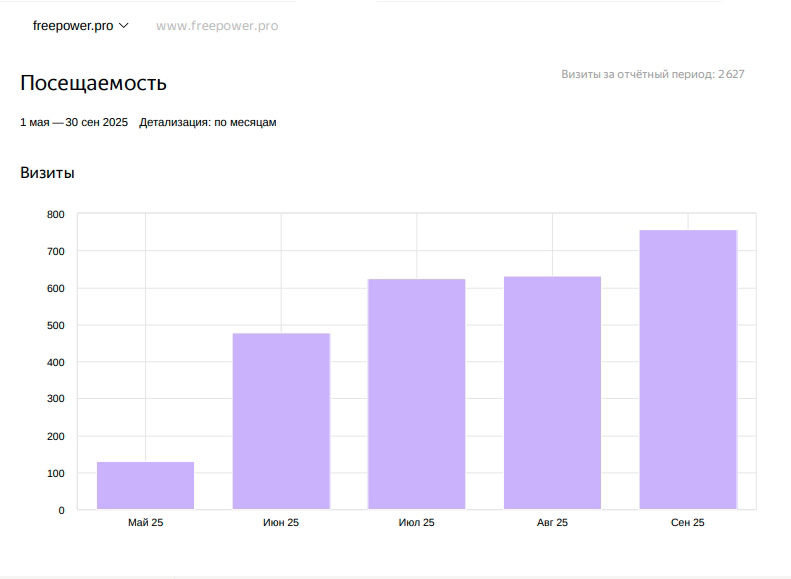Select the Июн 25 bar in chart
Screen dimensions: 791x579
pos(281,421)
